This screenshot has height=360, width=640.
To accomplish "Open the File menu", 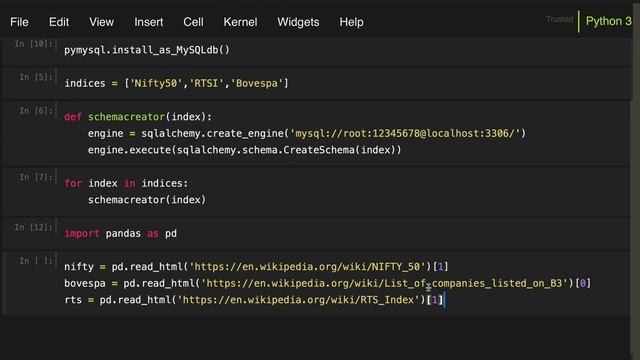I will (x=19, y=22).
